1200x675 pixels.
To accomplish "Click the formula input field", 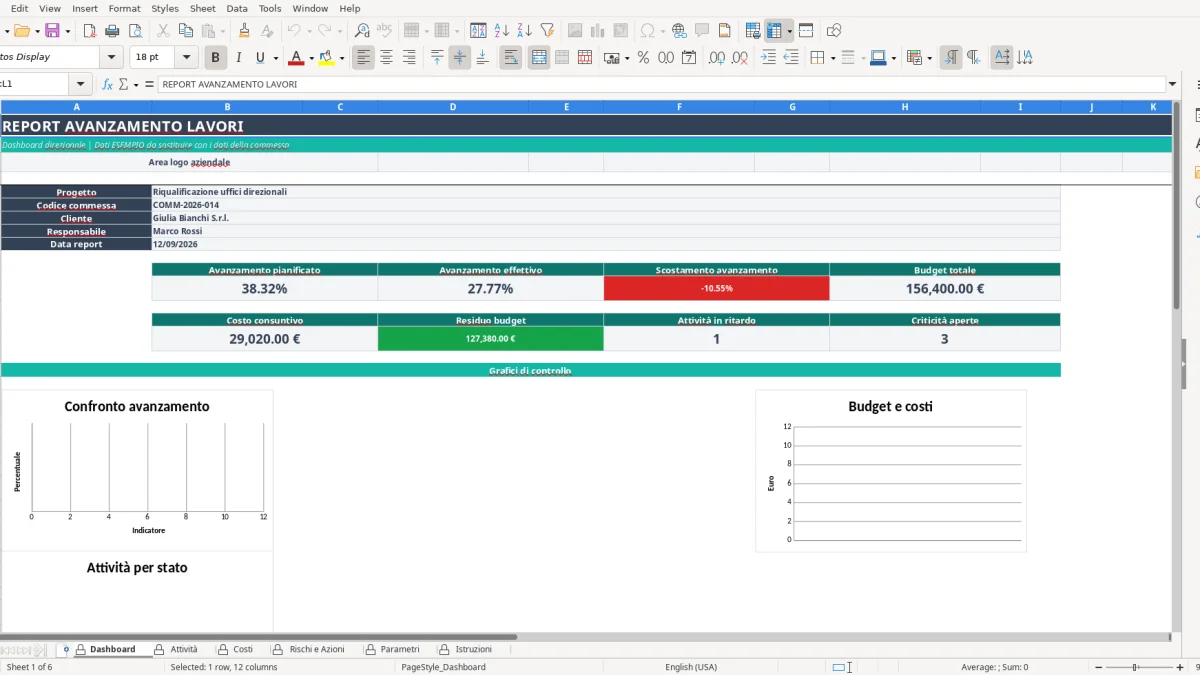I will click(x=662, y=84).
